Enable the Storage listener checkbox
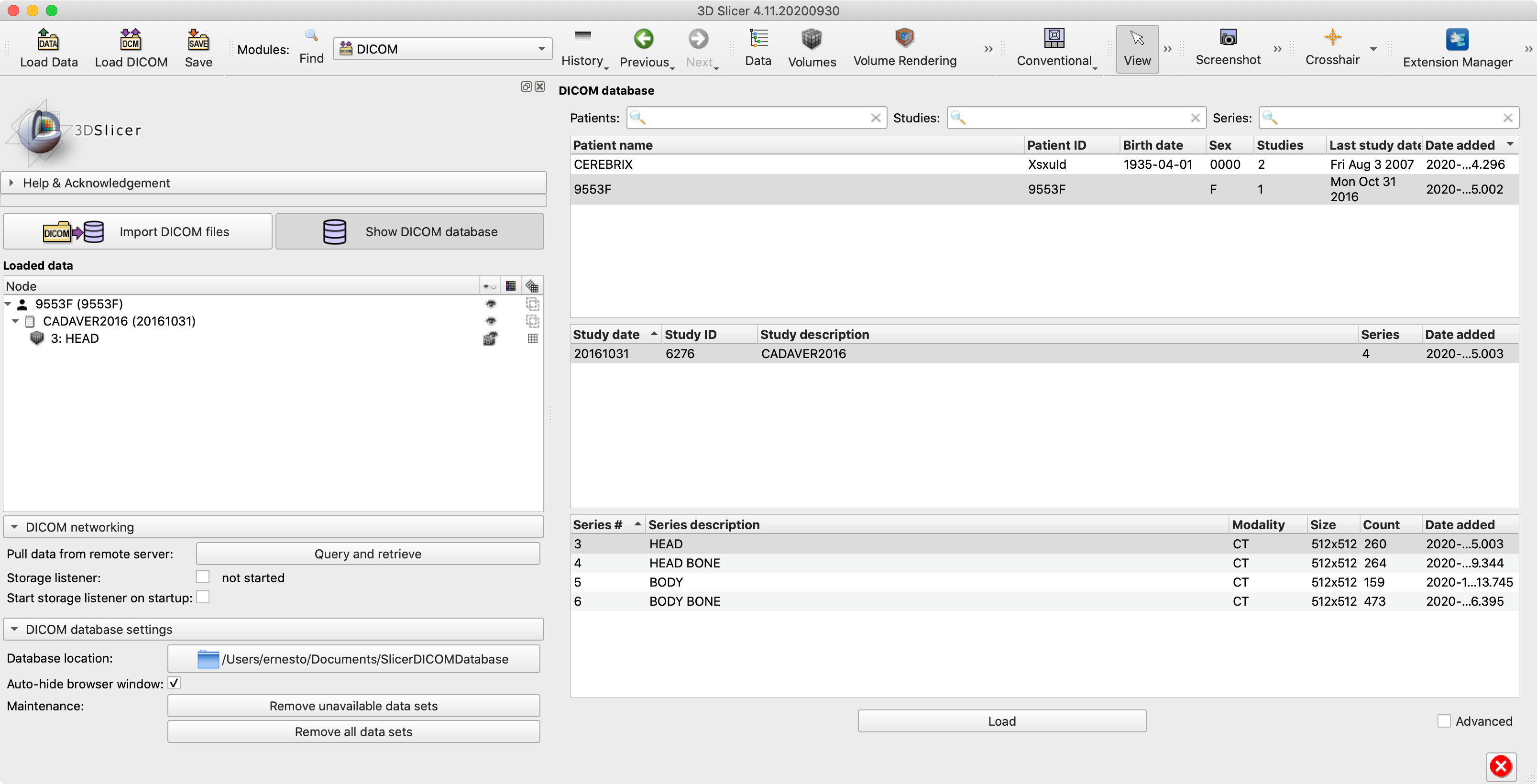This screenshot has width=1537, height=784. tap(203, 577)
